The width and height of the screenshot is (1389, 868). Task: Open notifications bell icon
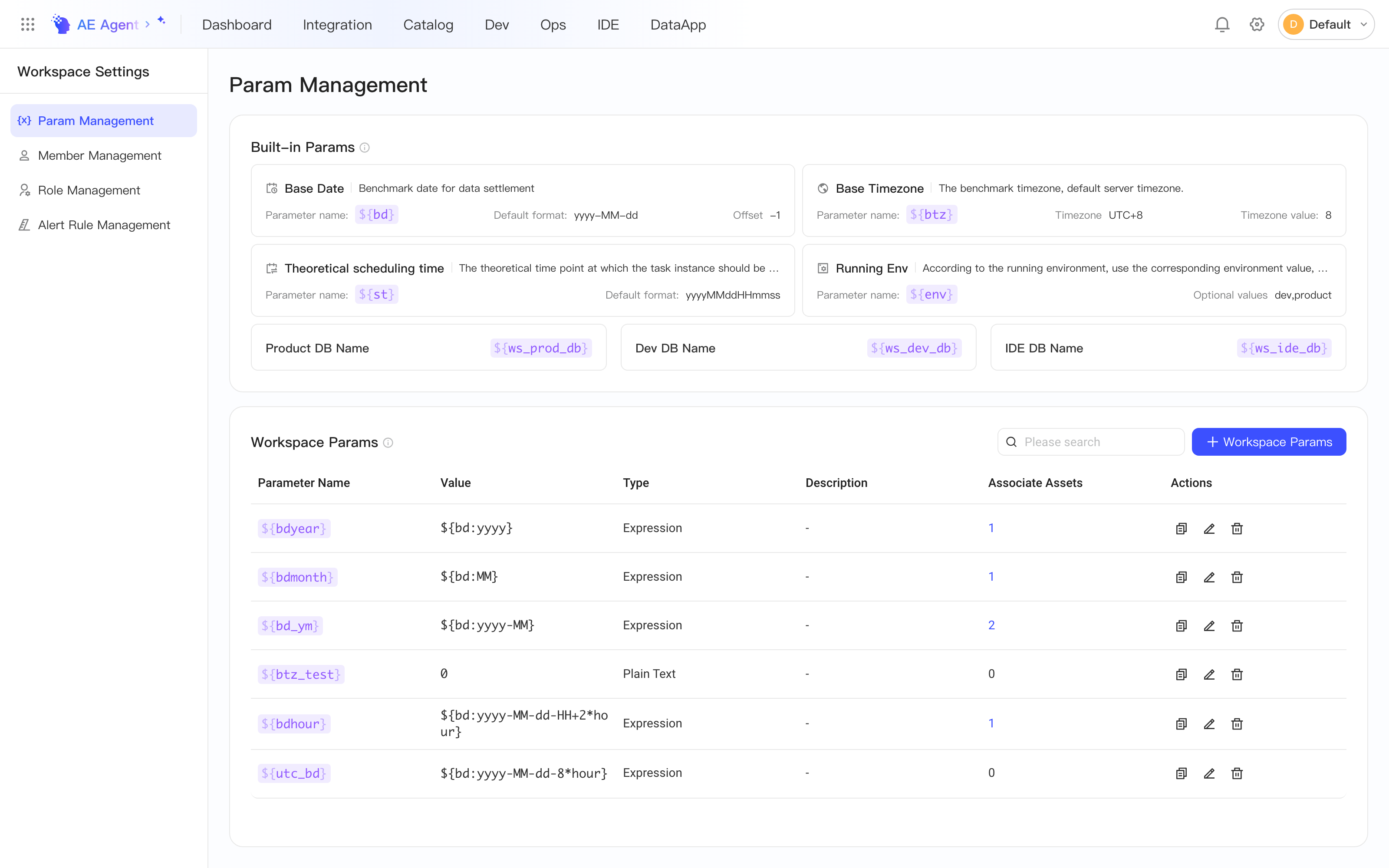pos(1222,24)
